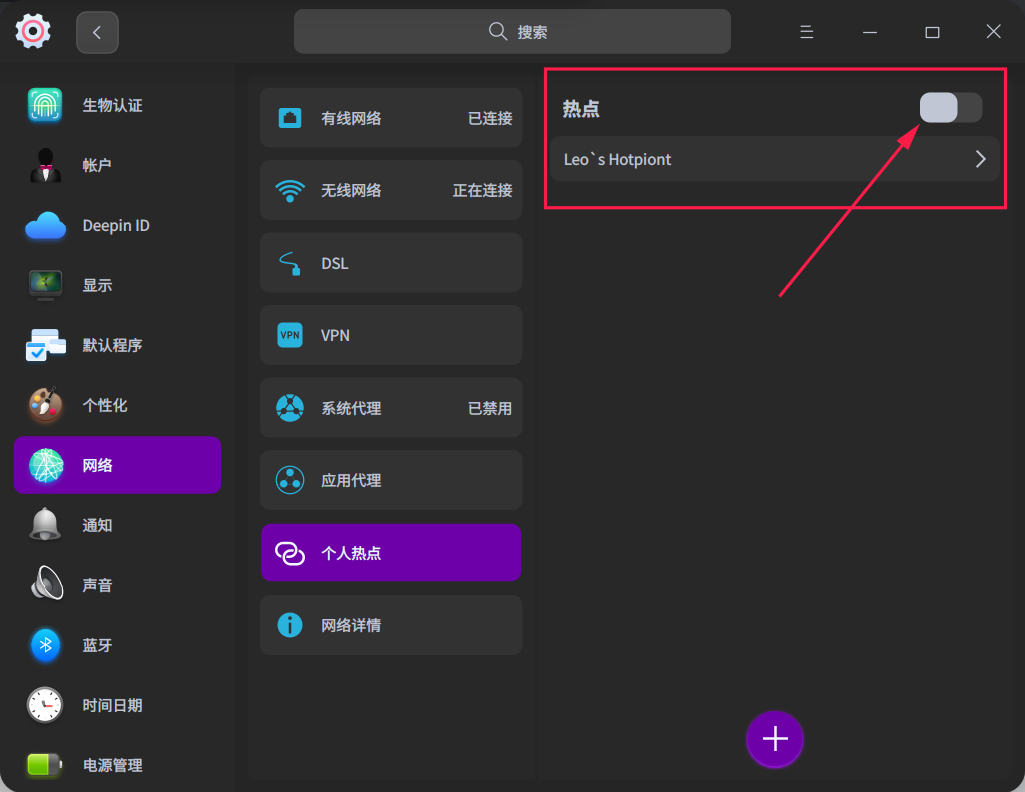Image resolution: width=1025 pixels, height=792 pixels.
Task: Click the 系统代理 proxy icon
Action: [x=290, y=408]
